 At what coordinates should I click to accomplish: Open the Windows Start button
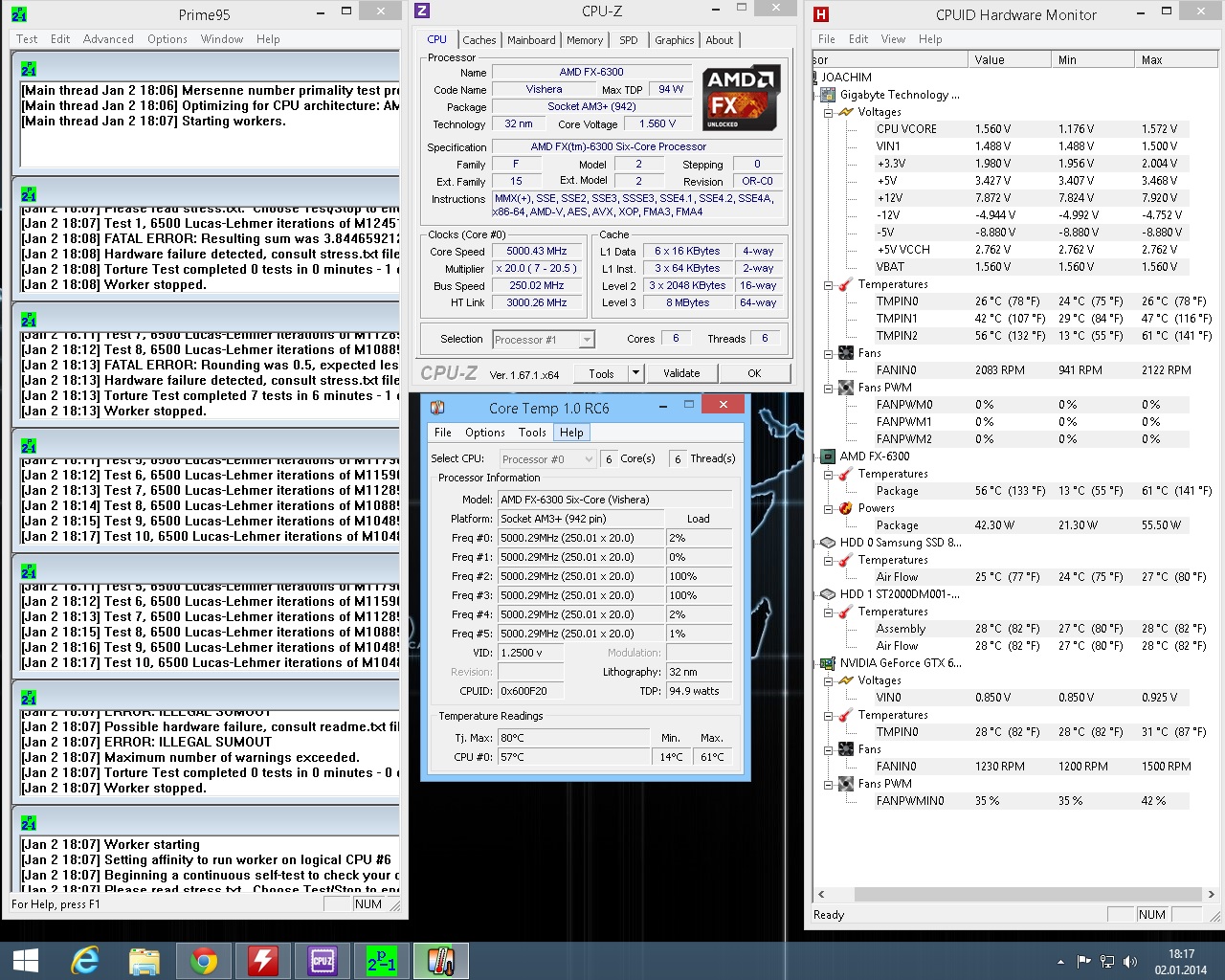(26, 961)
